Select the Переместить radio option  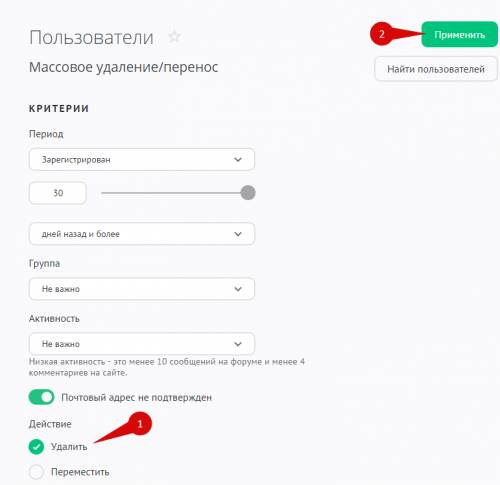pos(36,472)
